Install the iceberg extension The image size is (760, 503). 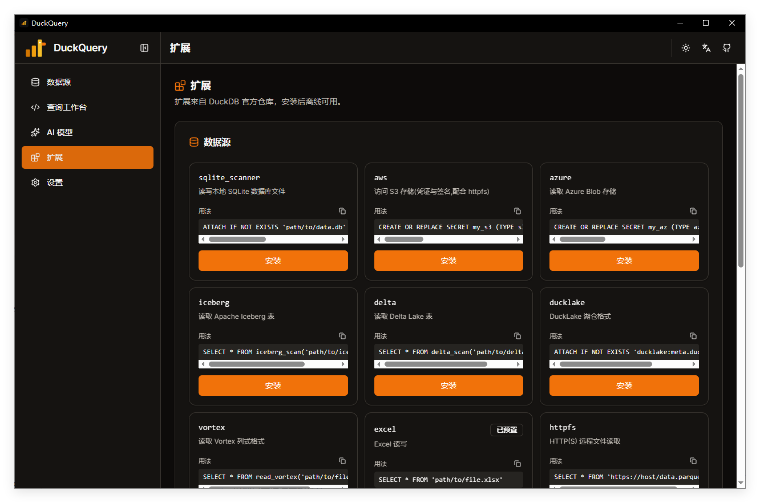click(273, 386)
